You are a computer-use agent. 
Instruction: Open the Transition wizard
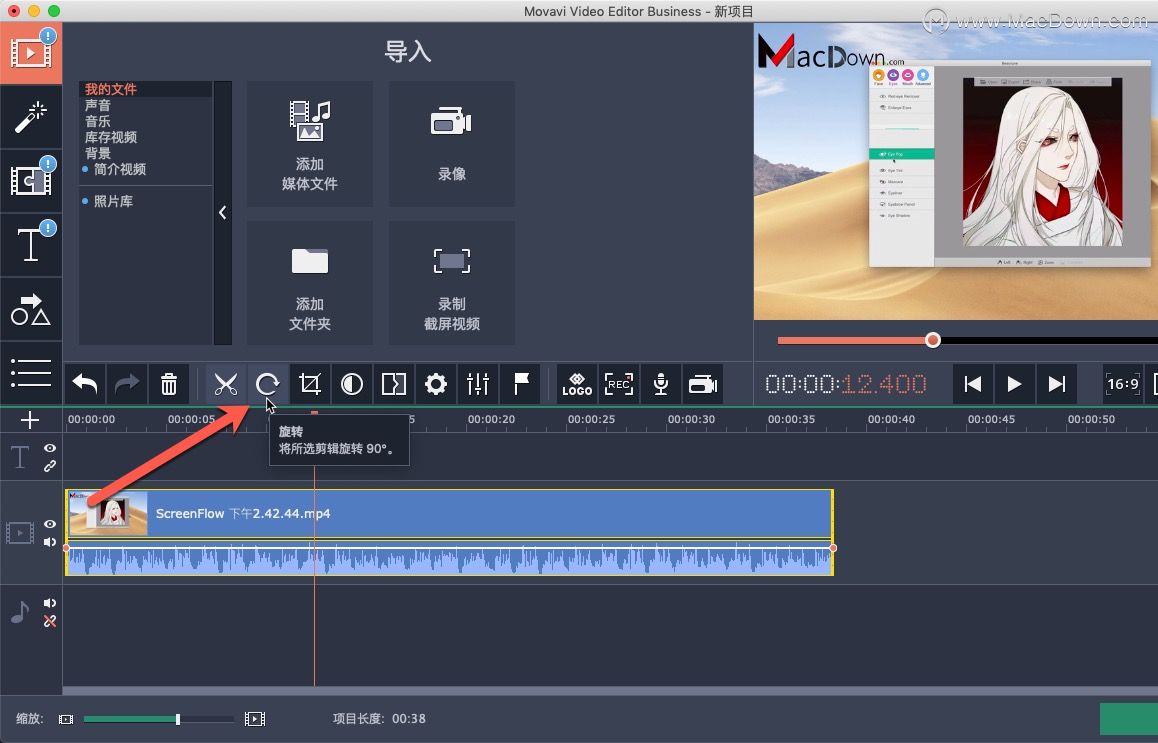[394, 384]
